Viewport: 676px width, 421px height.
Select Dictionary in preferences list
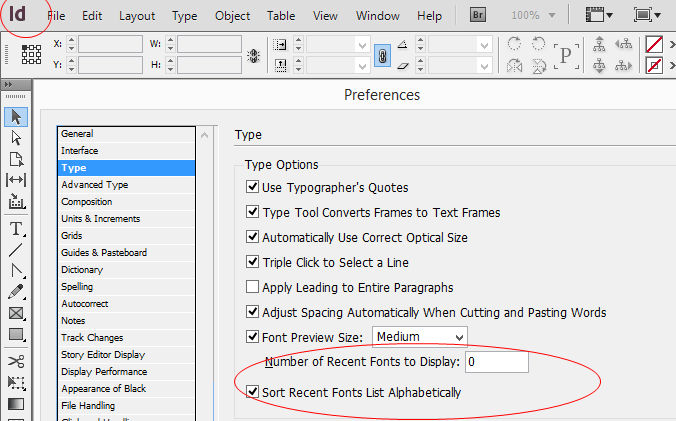(126, 270)
